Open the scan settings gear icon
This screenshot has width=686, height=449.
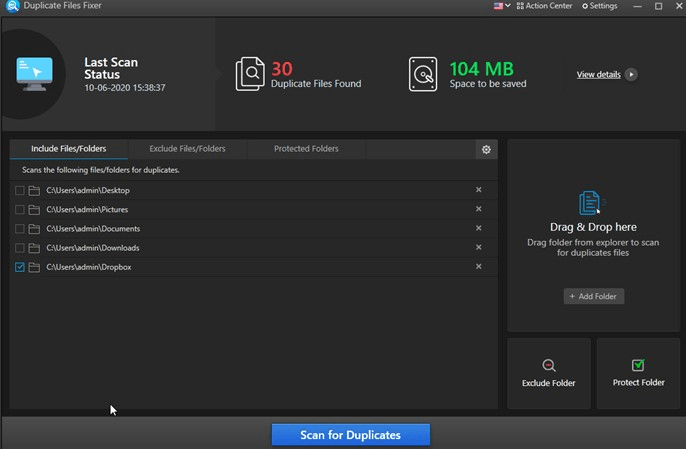click(486, 150)
